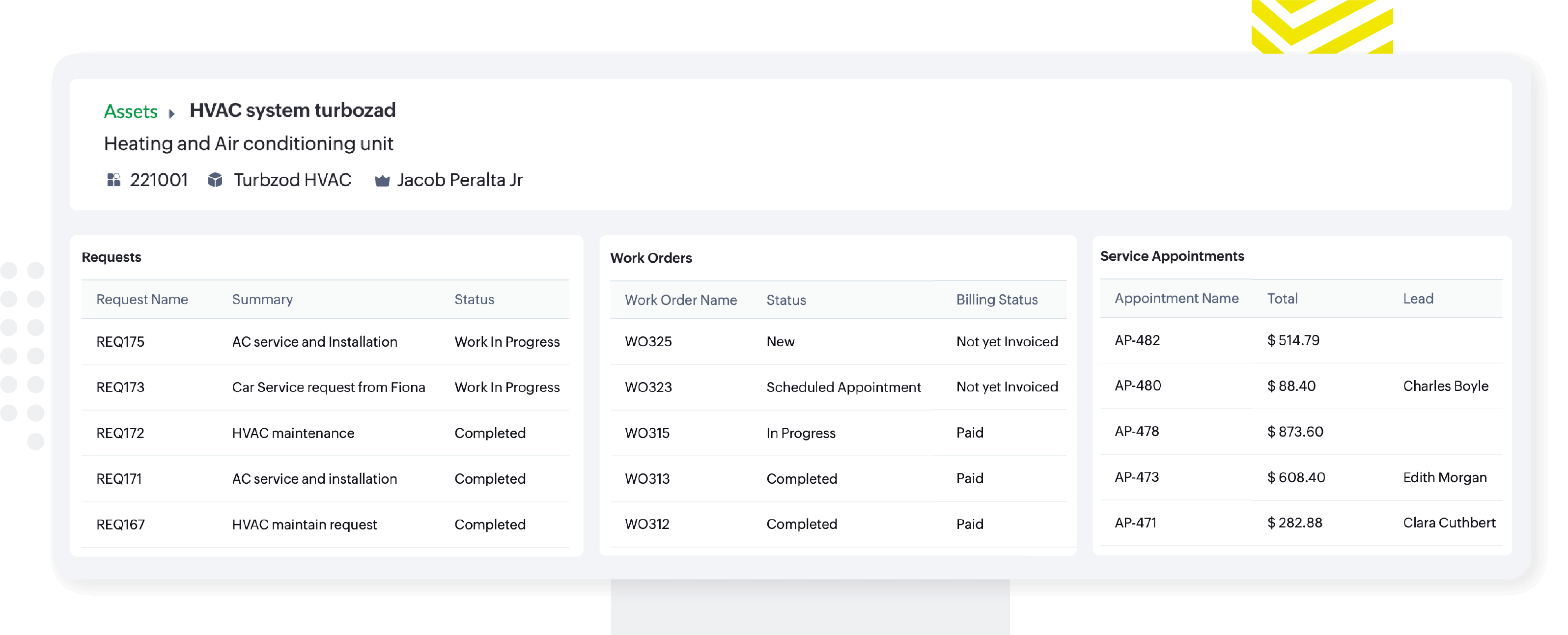Image resolution: width=1568 pixels, height=635 pixels.
Task: Open request REQ175
Action: (120, 341)
